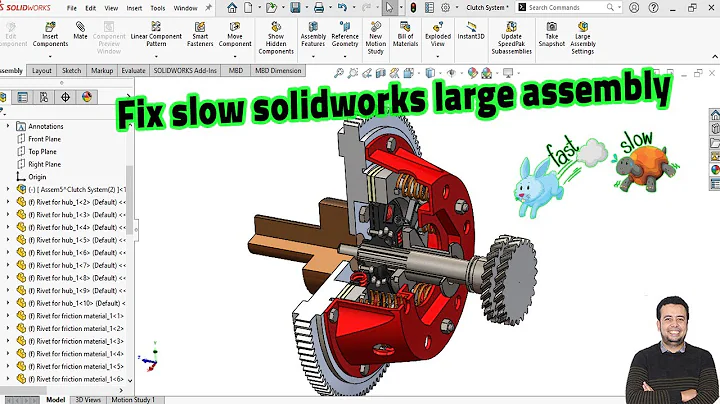Toggle pin on the menu bar
Viewport: 720px width, 404px height.
[208, 8]
